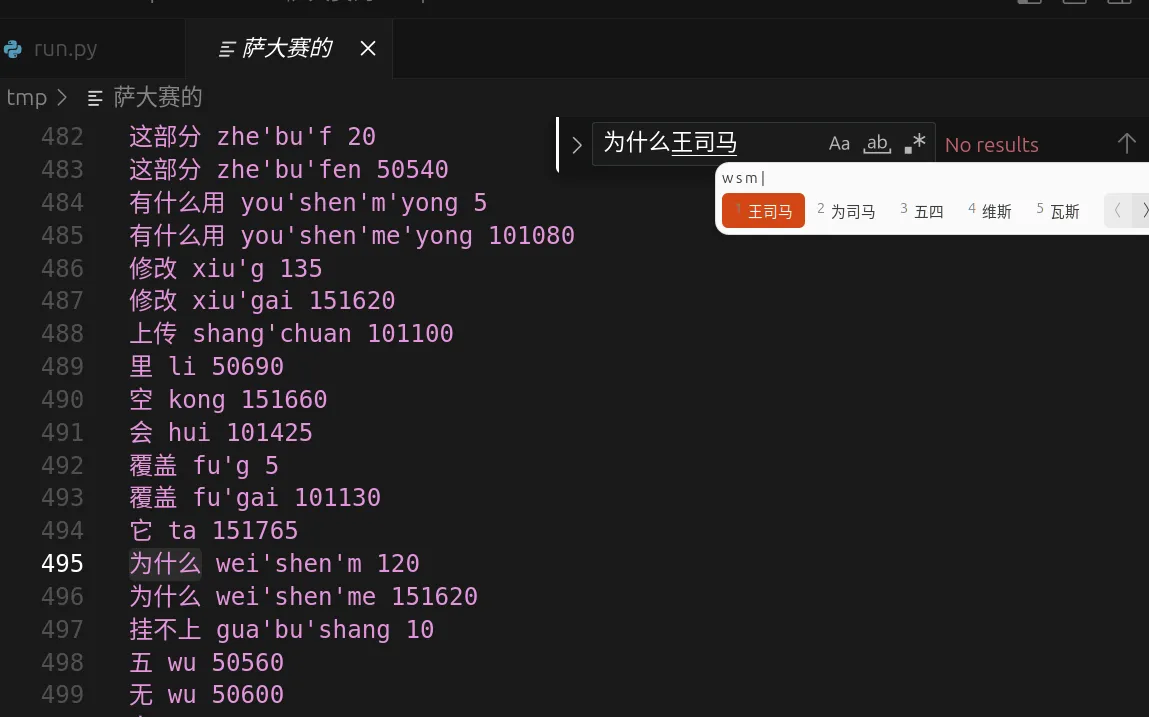Viewport: 1149px width, 717px height.
Task: Enable Use Regular Expression in find widget
Action: (913, 143)
